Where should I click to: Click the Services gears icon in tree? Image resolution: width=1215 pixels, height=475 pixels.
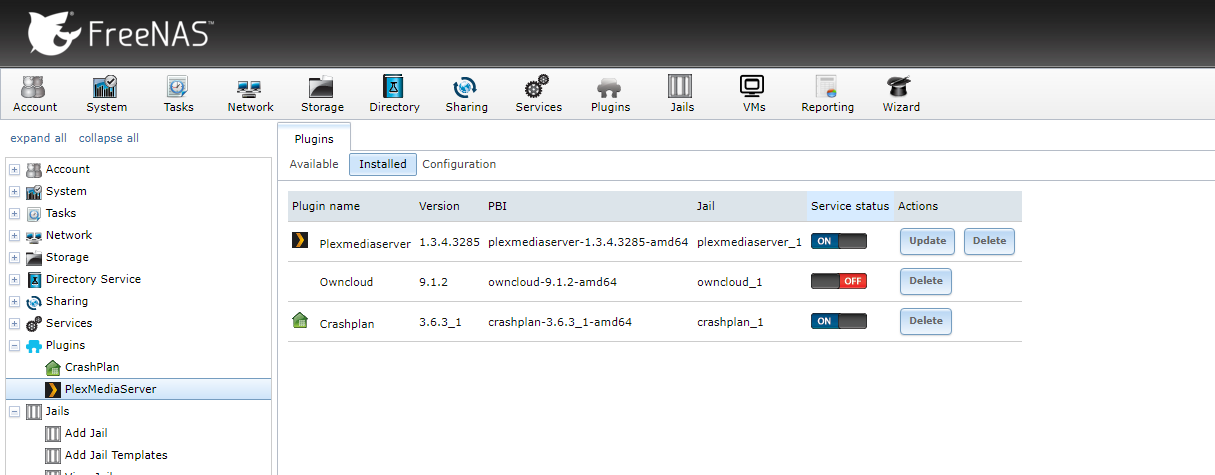point(34,323)
